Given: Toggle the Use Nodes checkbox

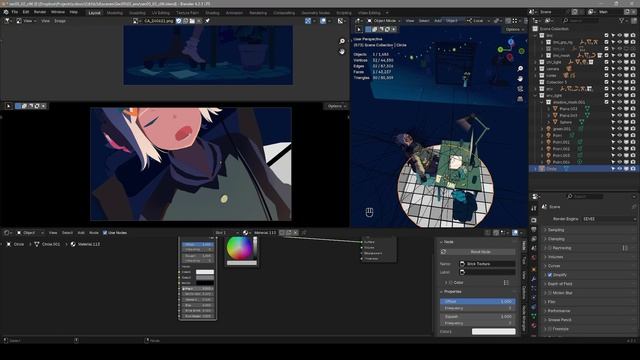Looking at the screenshot, I should [x=105, y=233].
